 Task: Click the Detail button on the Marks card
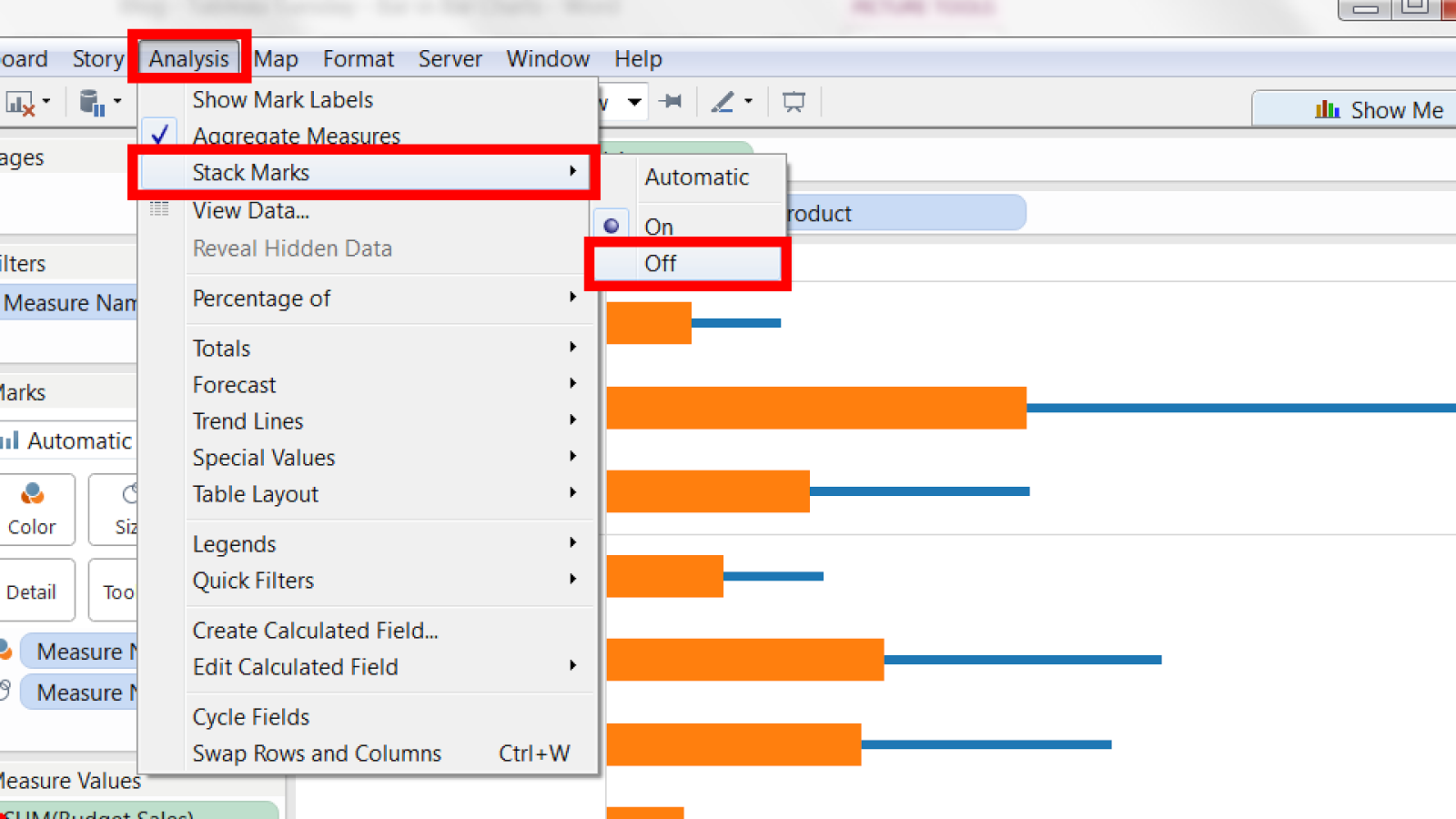[35, 590]
